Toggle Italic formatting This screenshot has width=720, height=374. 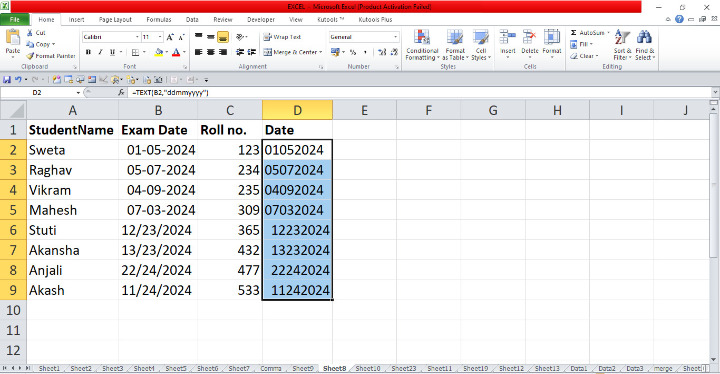pos(100,52)
